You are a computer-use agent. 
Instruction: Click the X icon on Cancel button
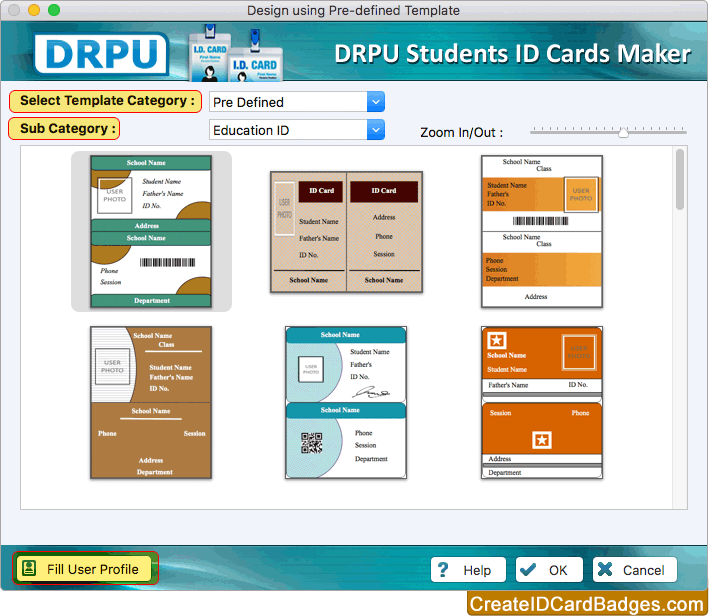(x=605, y=569)
